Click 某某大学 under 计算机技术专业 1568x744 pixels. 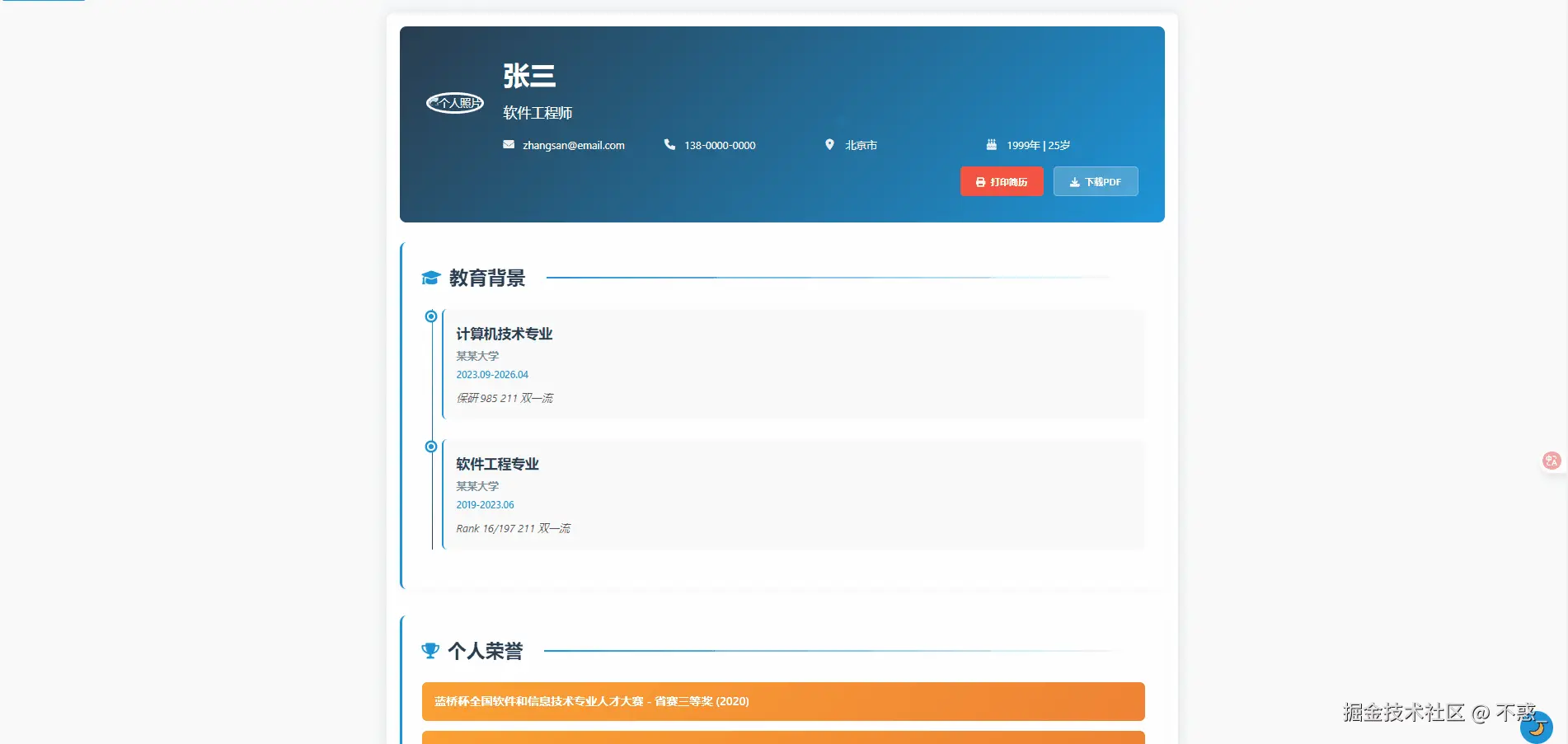(477, 356)
